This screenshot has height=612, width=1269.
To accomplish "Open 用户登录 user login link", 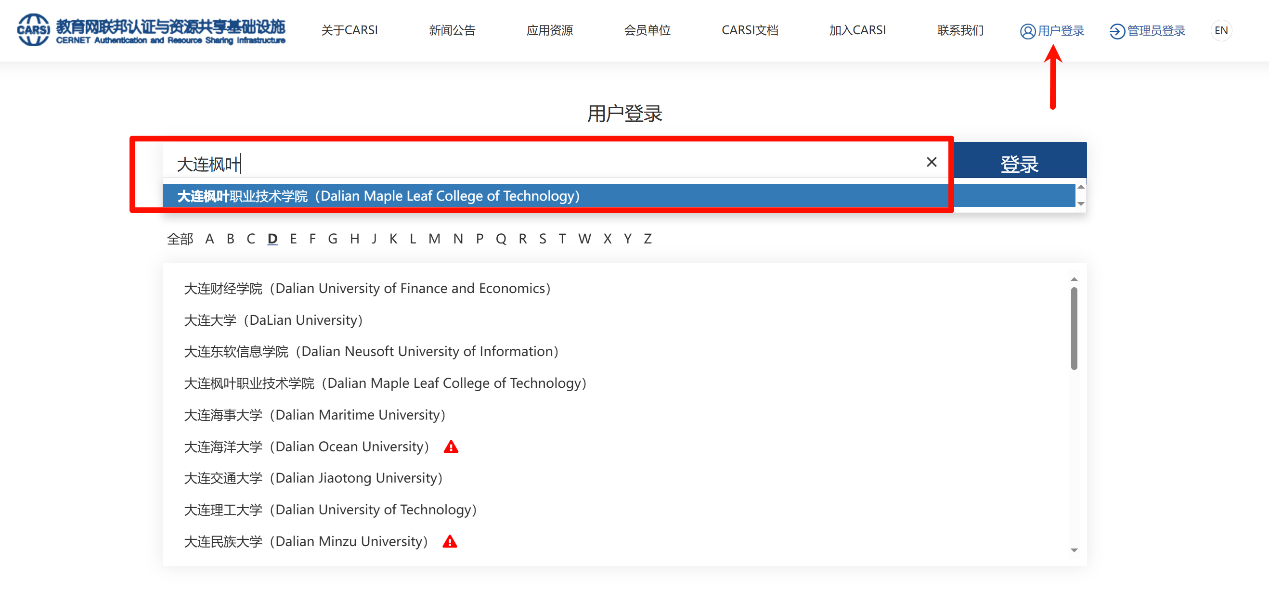I will [x=1052, y=31].
